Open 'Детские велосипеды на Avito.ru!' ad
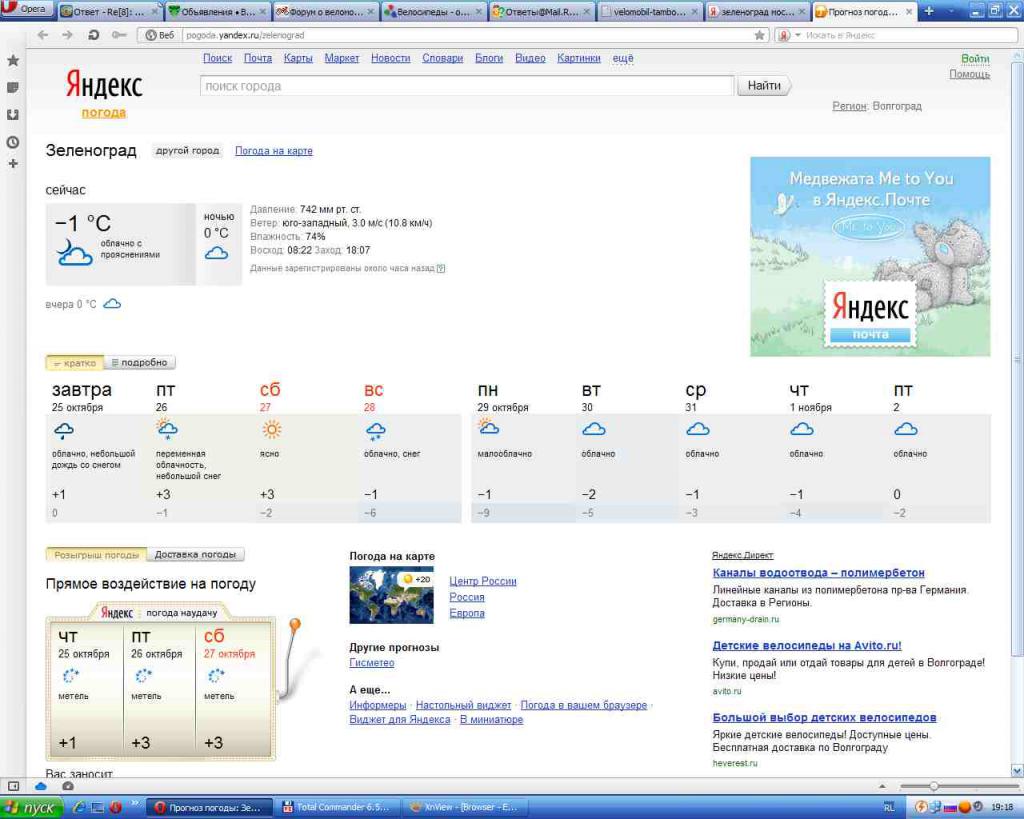The width and height of the screenshot is (1024, 819). (807, 646)
